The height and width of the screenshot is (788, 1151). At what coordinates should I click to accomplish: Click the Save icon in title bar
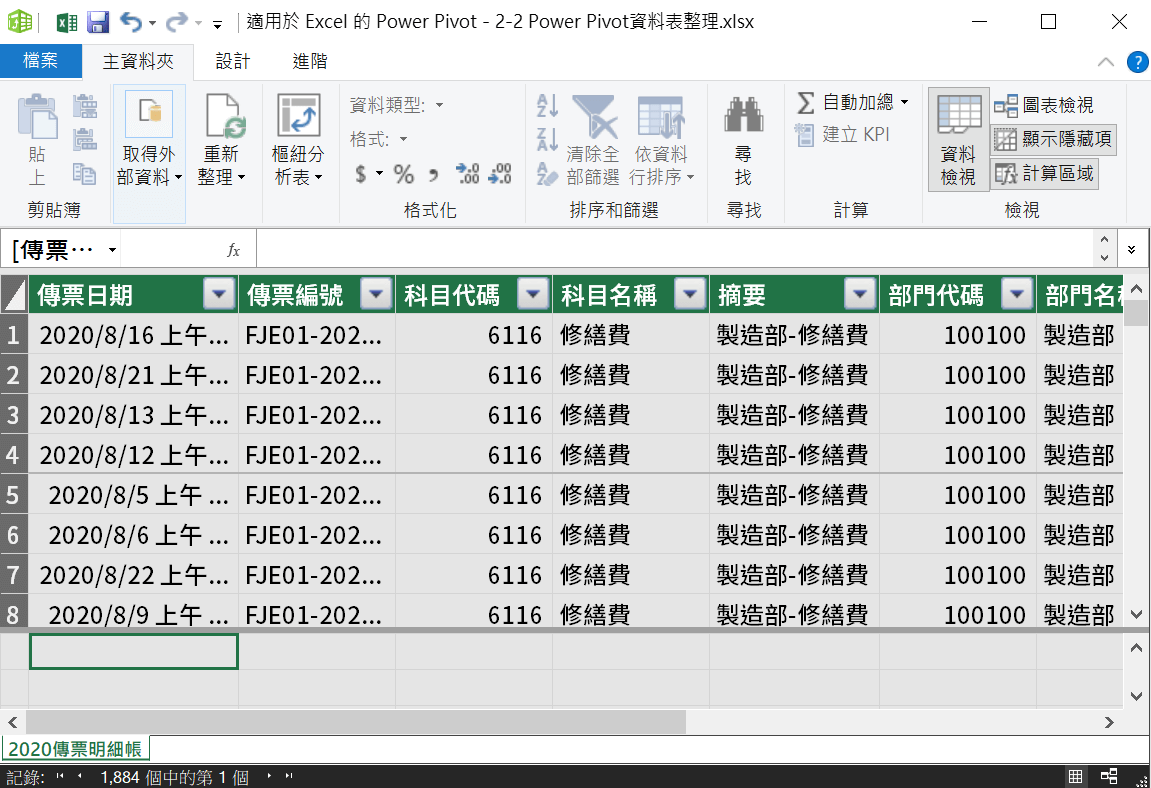(x=98, y=22)
